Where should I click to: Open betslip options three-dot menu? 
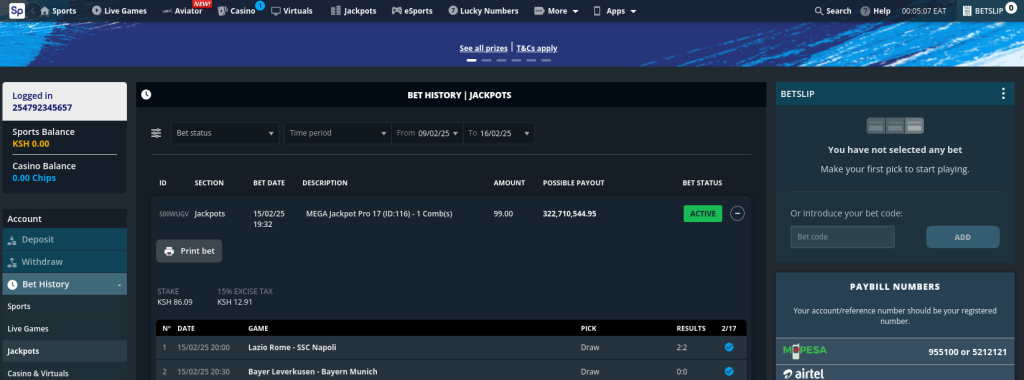(1004, 94)
